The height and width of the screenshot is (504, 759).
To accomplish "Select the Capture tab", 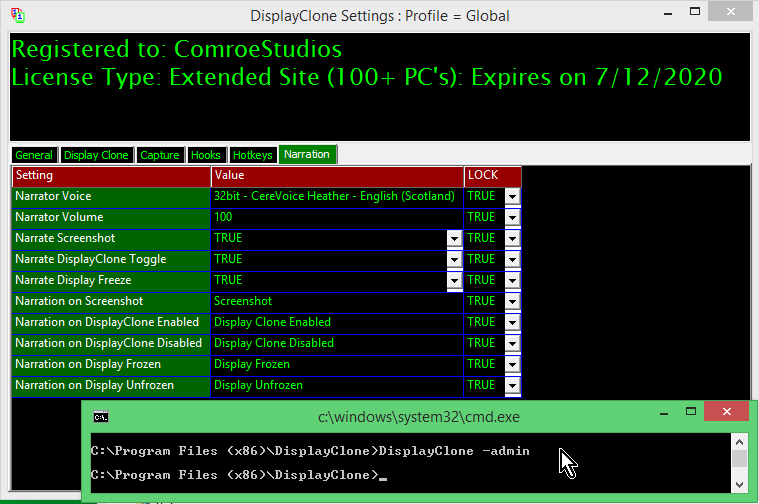I will click(160, 155).
